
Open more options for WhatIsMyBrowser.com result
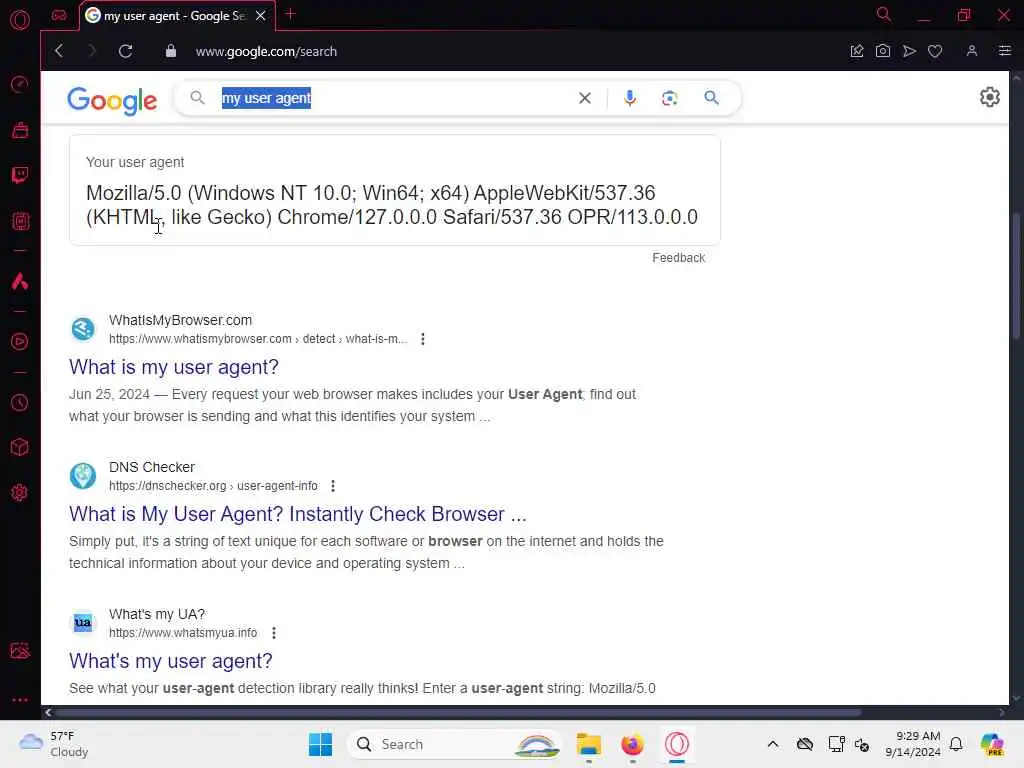423,339
